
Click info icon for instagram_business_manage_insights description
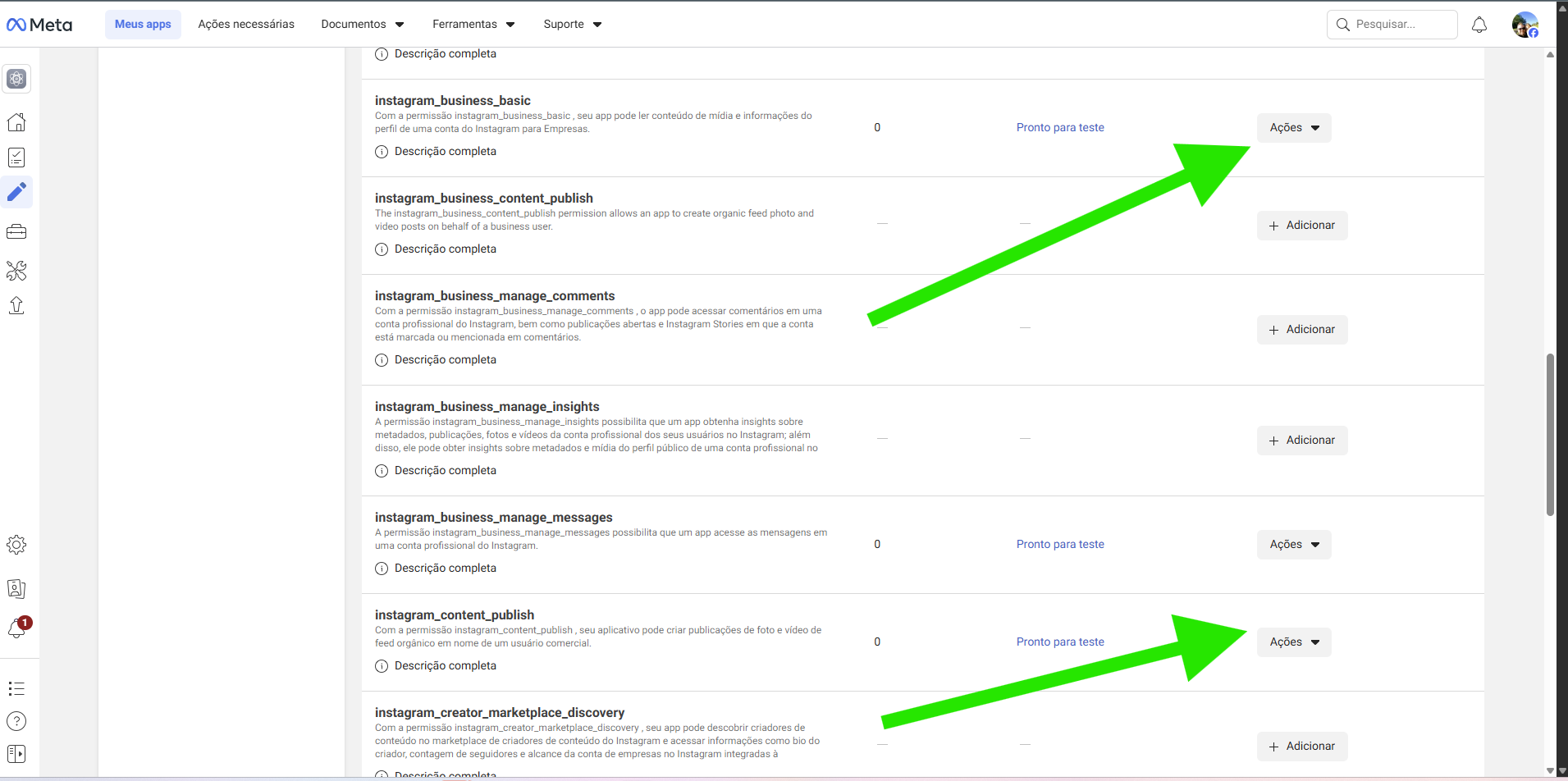[382, 471]
